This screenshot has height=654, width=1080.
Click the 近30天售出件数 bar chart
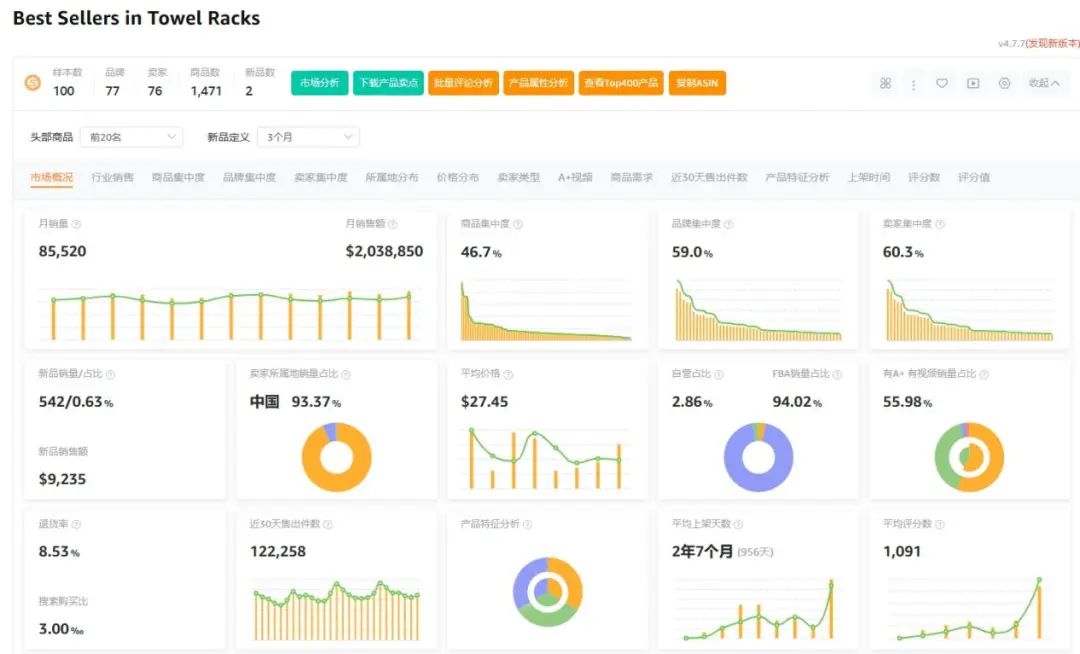coord(337,610)
